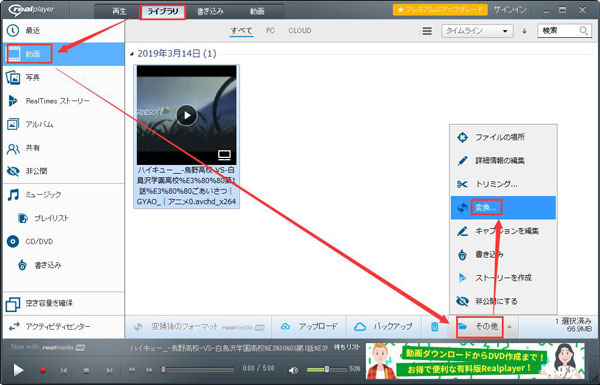Click trash delete icon

pyautogui.click(x=435, y=327)
